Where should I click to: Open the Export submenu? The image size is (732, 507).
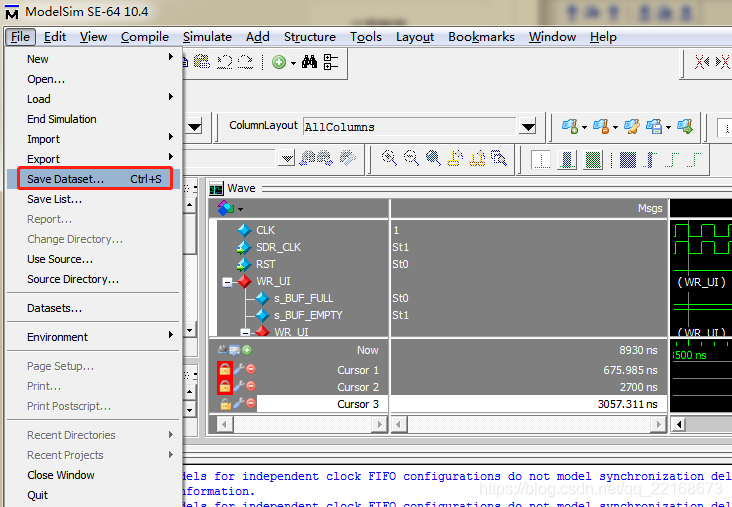click(x=93, y=159)
